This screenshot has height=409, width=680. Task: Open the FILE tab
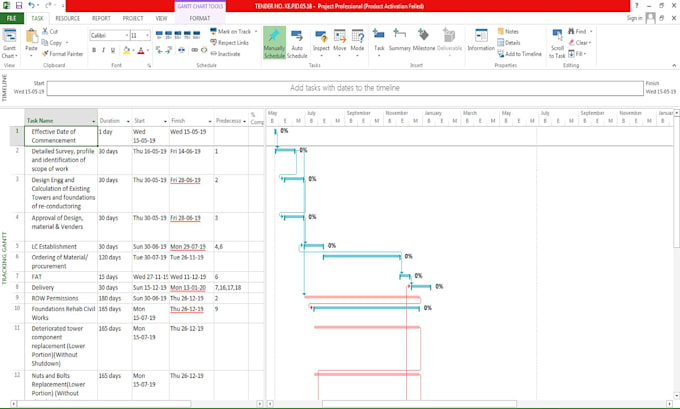click(x=12, y=18)
